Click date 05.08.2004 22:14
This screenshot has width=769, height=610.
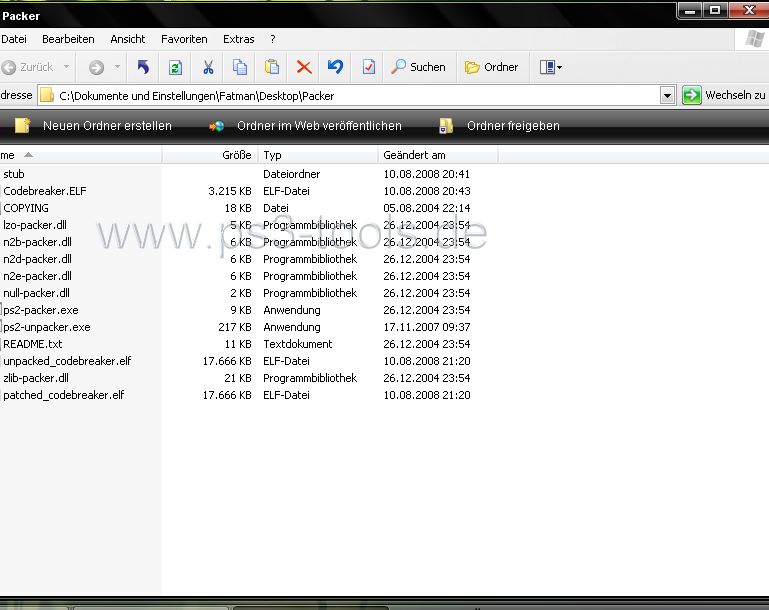427,208
